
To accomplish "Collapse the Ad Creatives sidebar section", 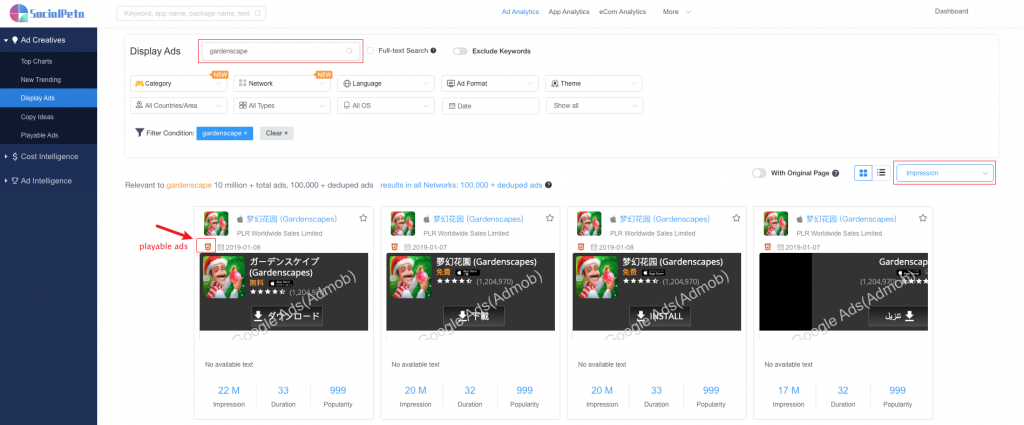I will coord(48,40).
